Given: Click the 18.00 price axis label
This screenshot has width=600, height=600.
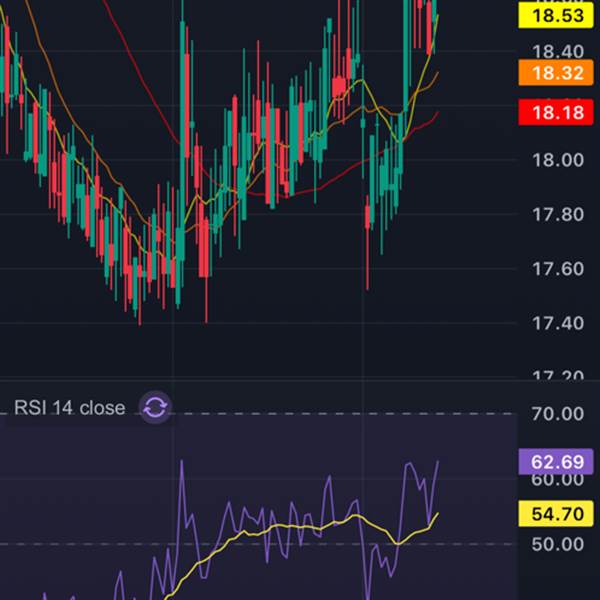Looking at the screenshot, I should pyautogui.click(x=558, y=160).
